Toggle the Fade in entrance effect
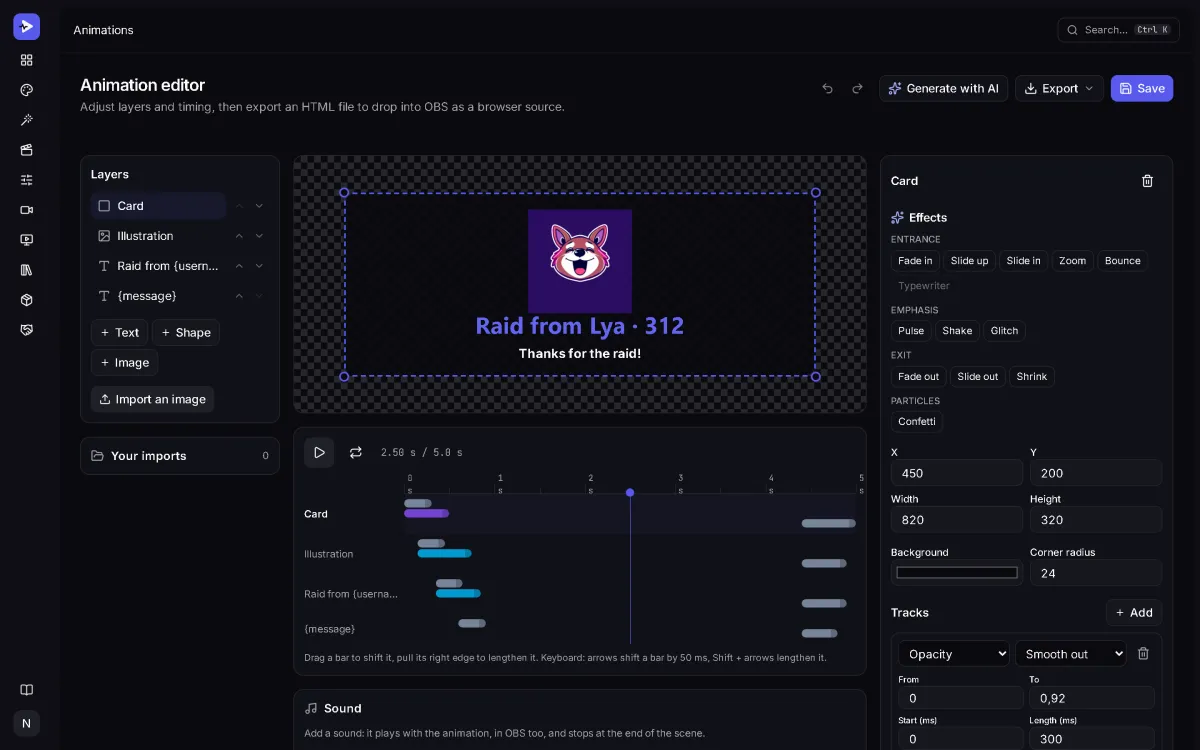The width and height of the screenshot is (1200, 750). (915, 261)
